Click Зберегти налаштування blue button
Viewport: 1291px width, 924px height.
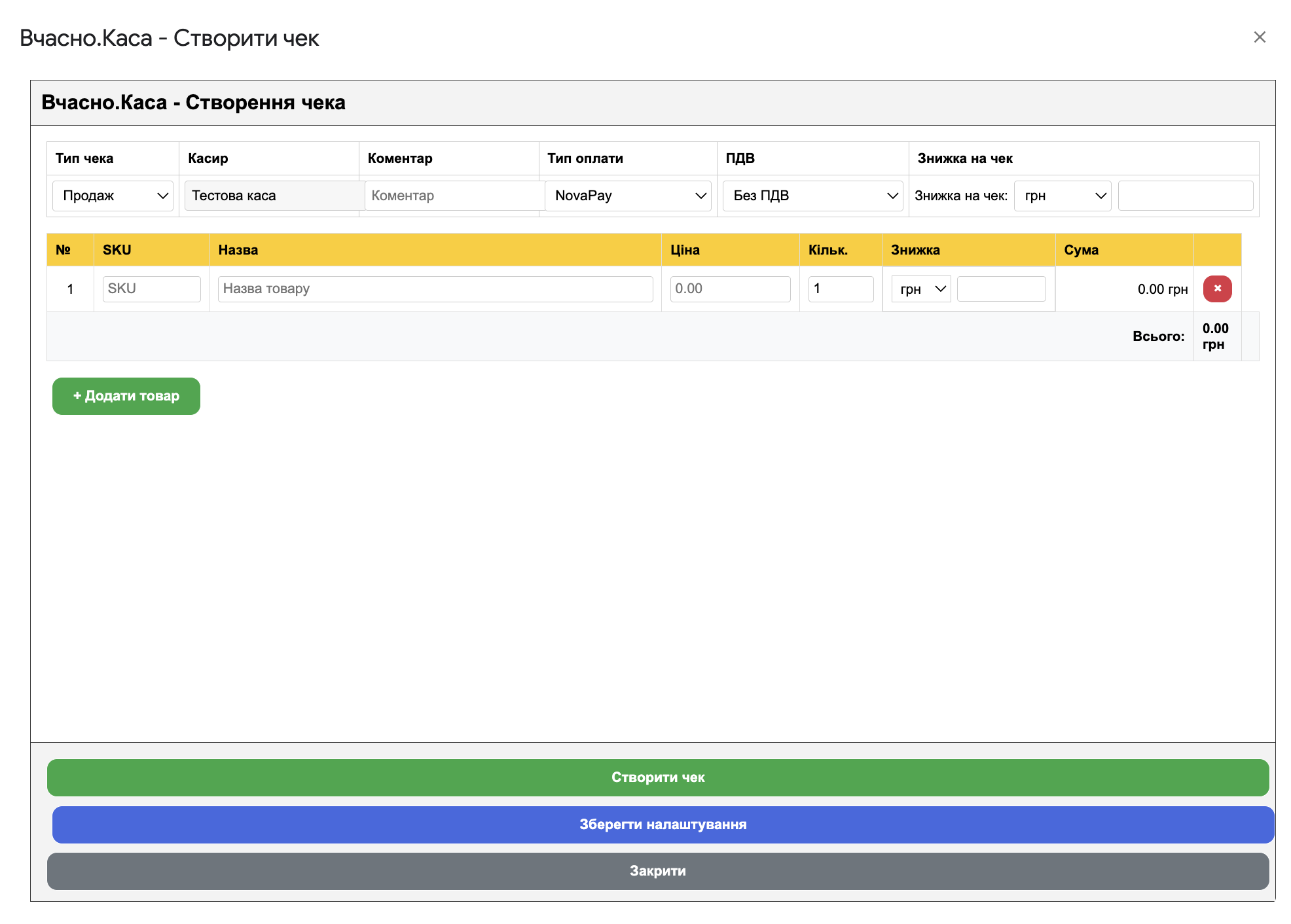(x=663, y=825)
